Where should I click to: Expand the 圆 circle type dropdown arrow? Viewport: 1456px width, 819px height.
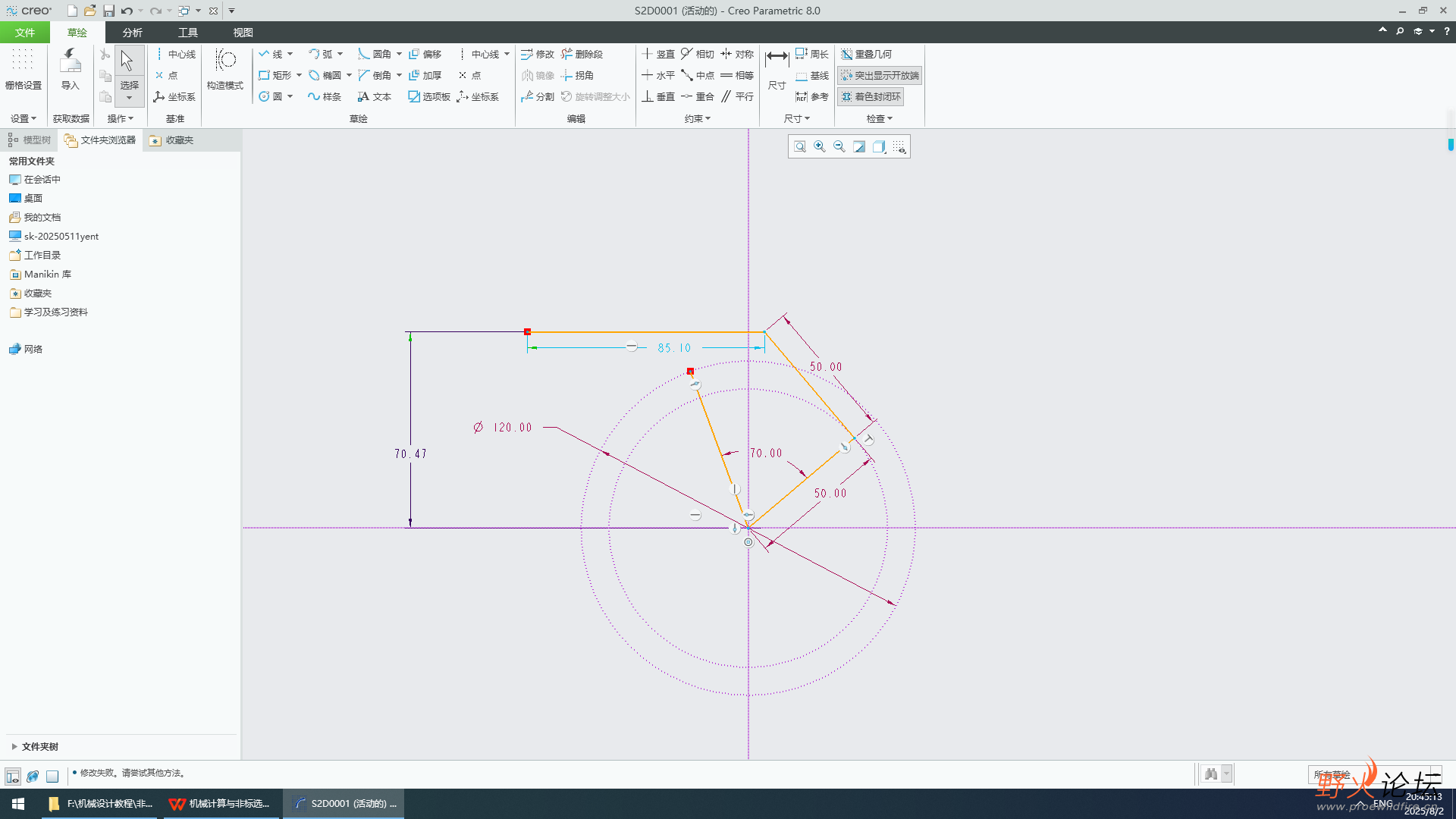(x=290, y=96)
